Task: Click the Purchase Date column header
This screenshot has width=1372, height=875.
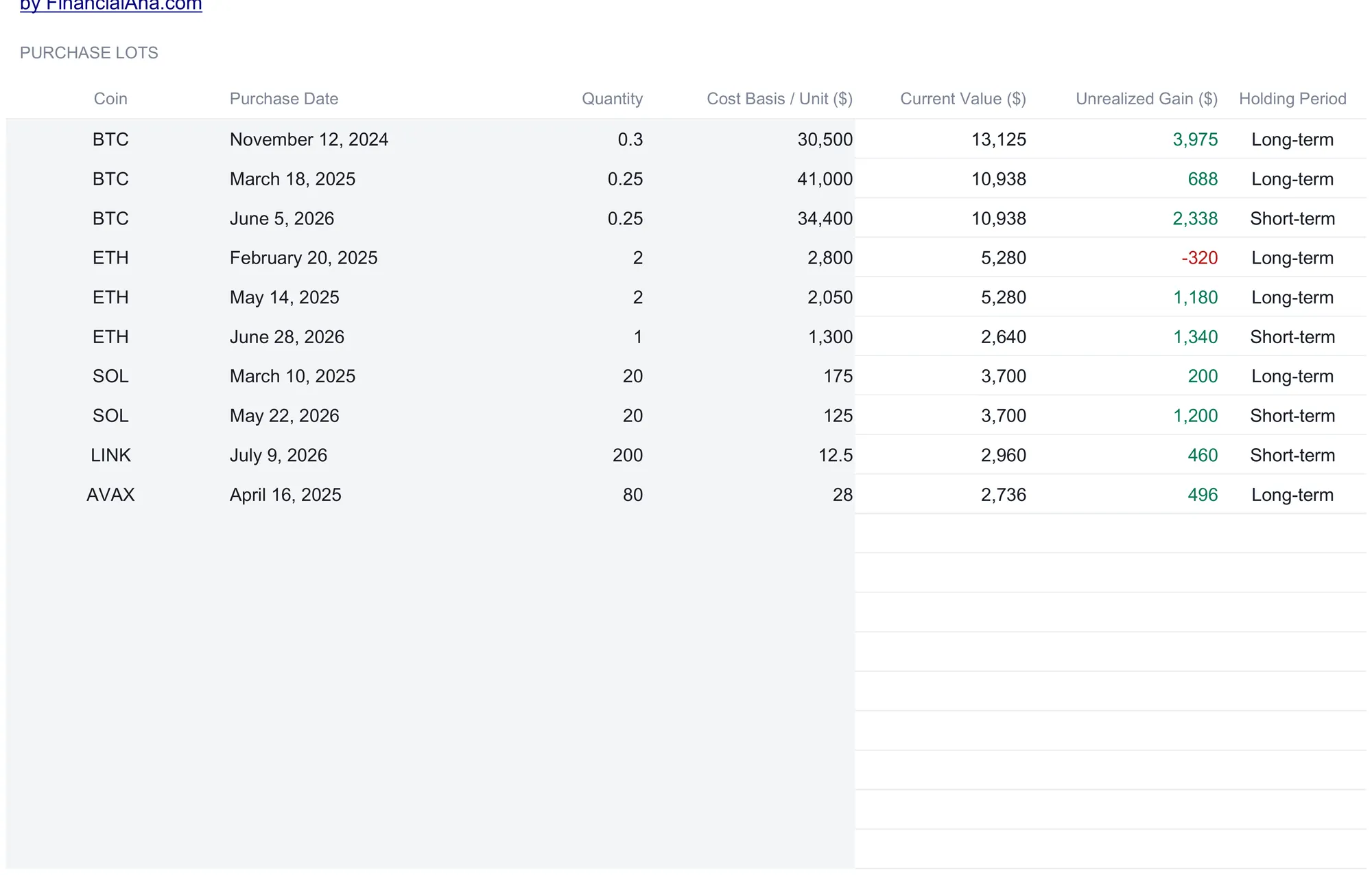Action: [x=284, y=99]
